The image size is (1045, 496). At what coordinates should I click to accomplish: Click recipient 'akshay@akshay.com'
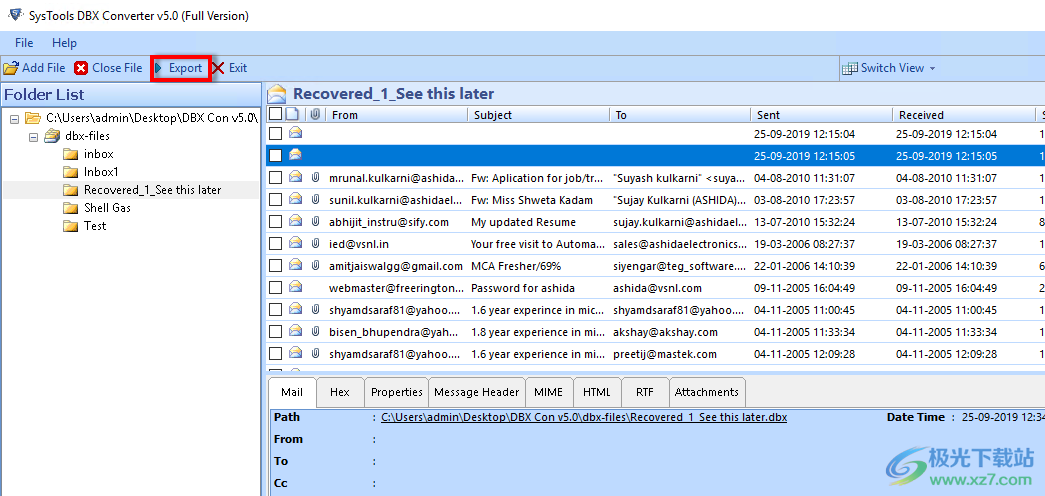[665, 332]
